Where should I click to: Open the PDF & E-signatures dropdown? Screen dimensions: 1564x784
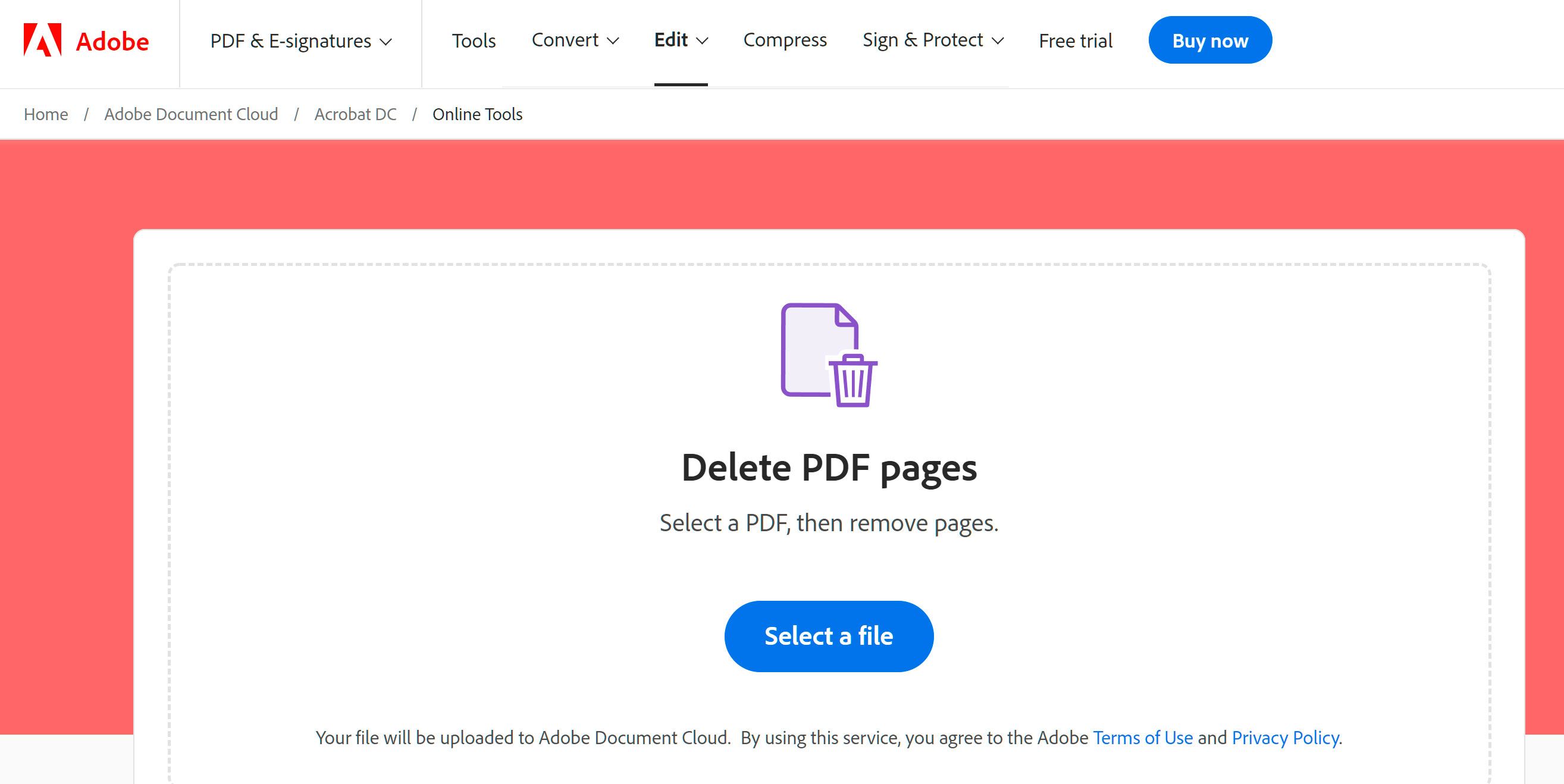(x=301, y=41)
